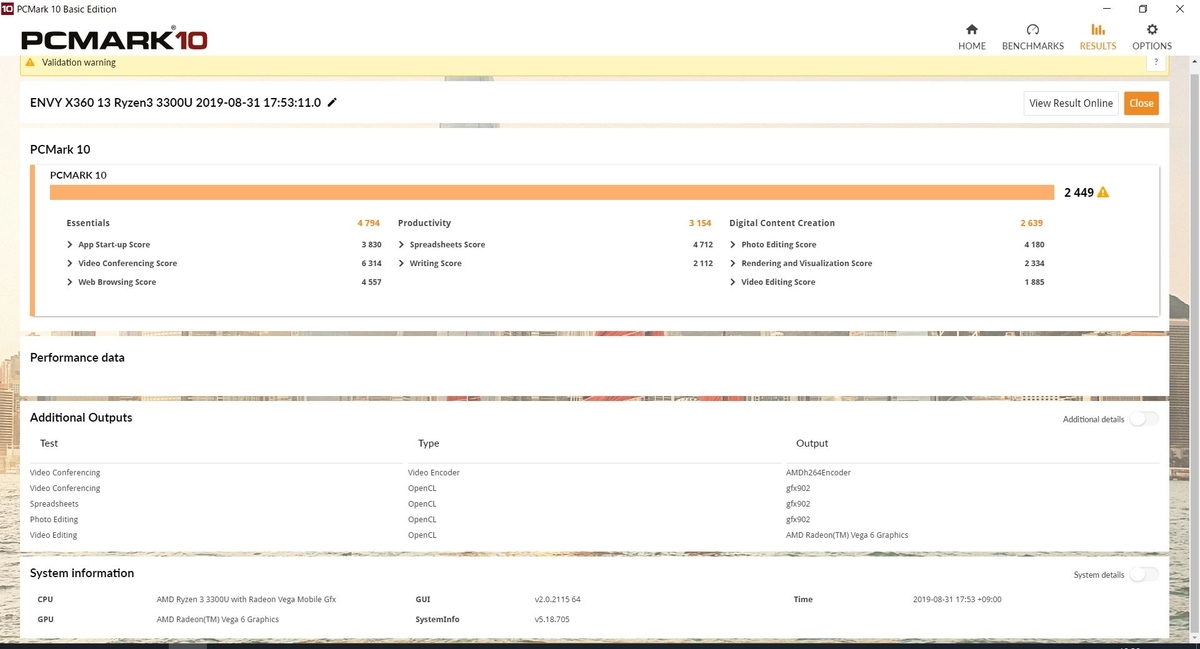The height and width of the screenshot is (649, 1200).
Task: Click the SystemInfo version v5.18.705
Action: click(552, 620)
